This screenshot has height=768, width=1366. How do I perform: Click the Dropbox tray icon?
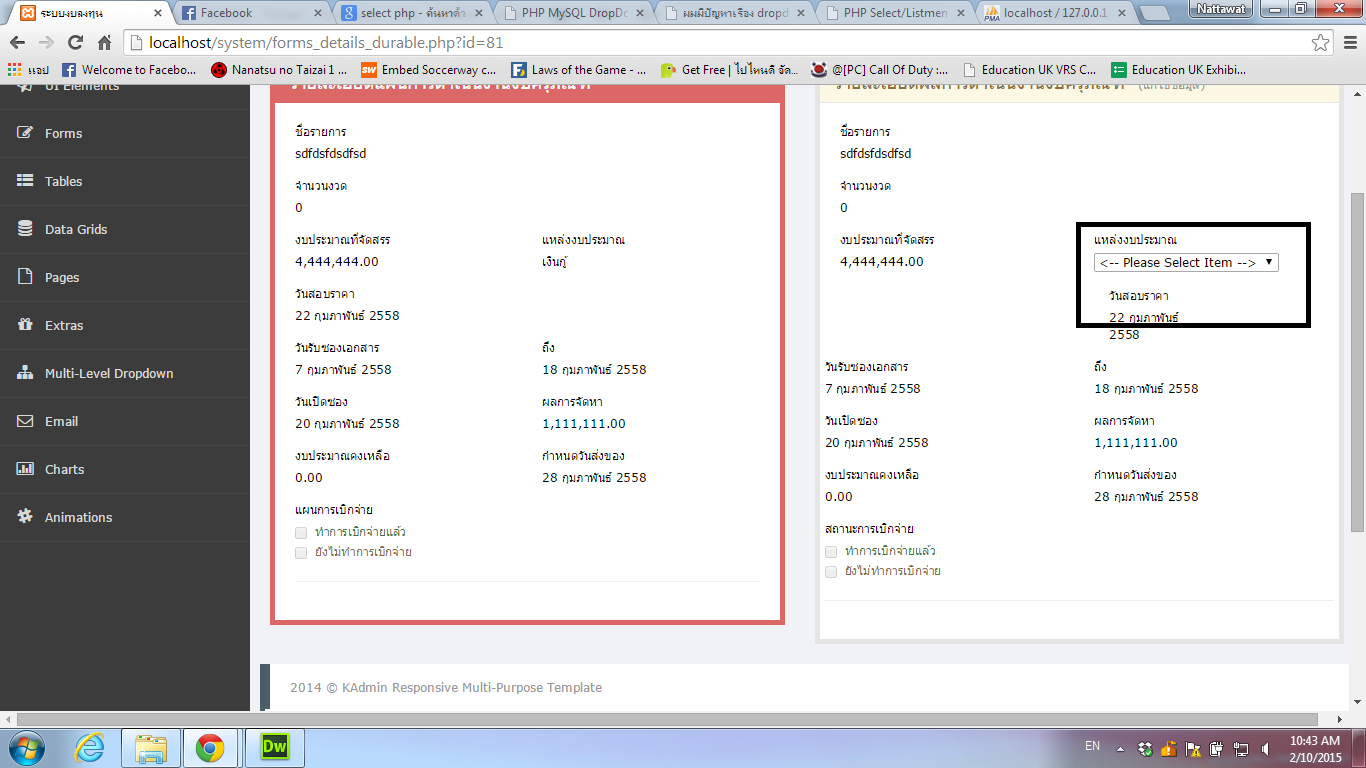1145,748
